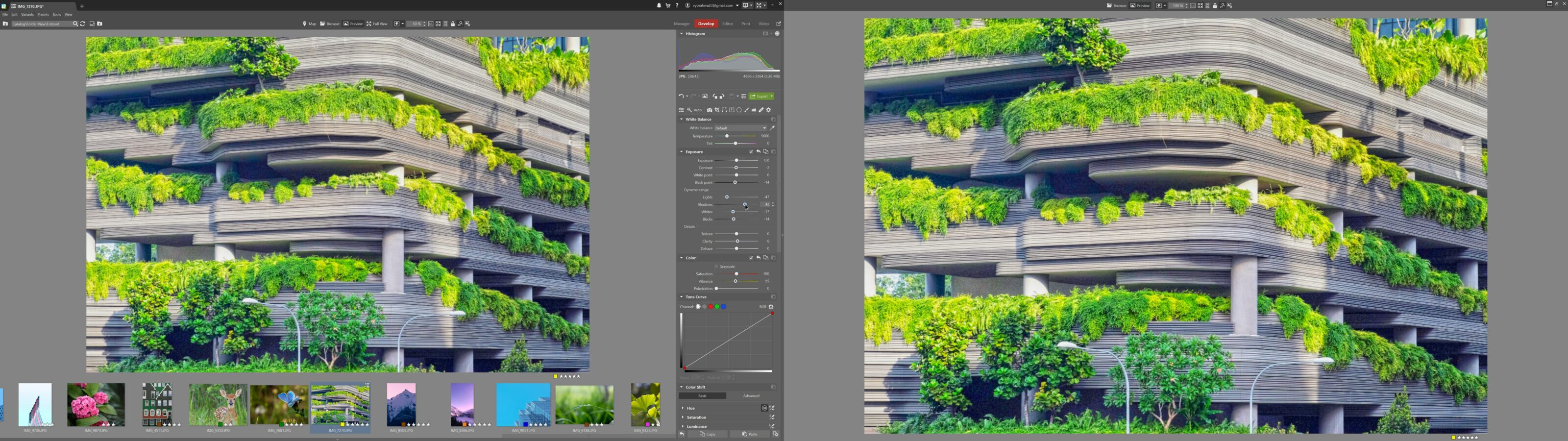This screenshot has width=1568, height=441.
Task: Open the Develop settings gear icon
Action: click(769, 110)
